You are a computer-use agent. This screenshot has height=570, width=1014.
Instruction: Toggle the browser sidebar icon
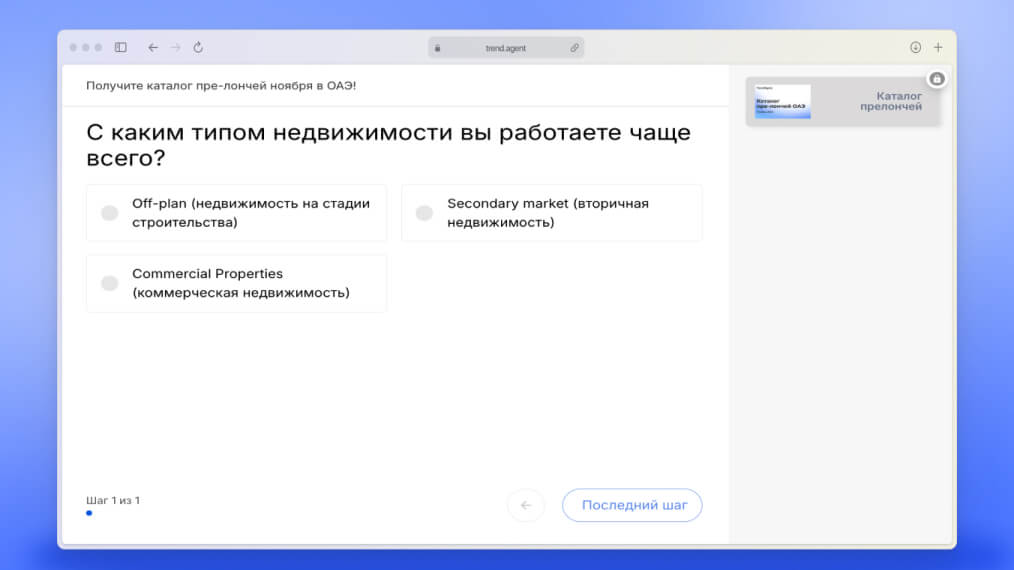pos(121,47)
